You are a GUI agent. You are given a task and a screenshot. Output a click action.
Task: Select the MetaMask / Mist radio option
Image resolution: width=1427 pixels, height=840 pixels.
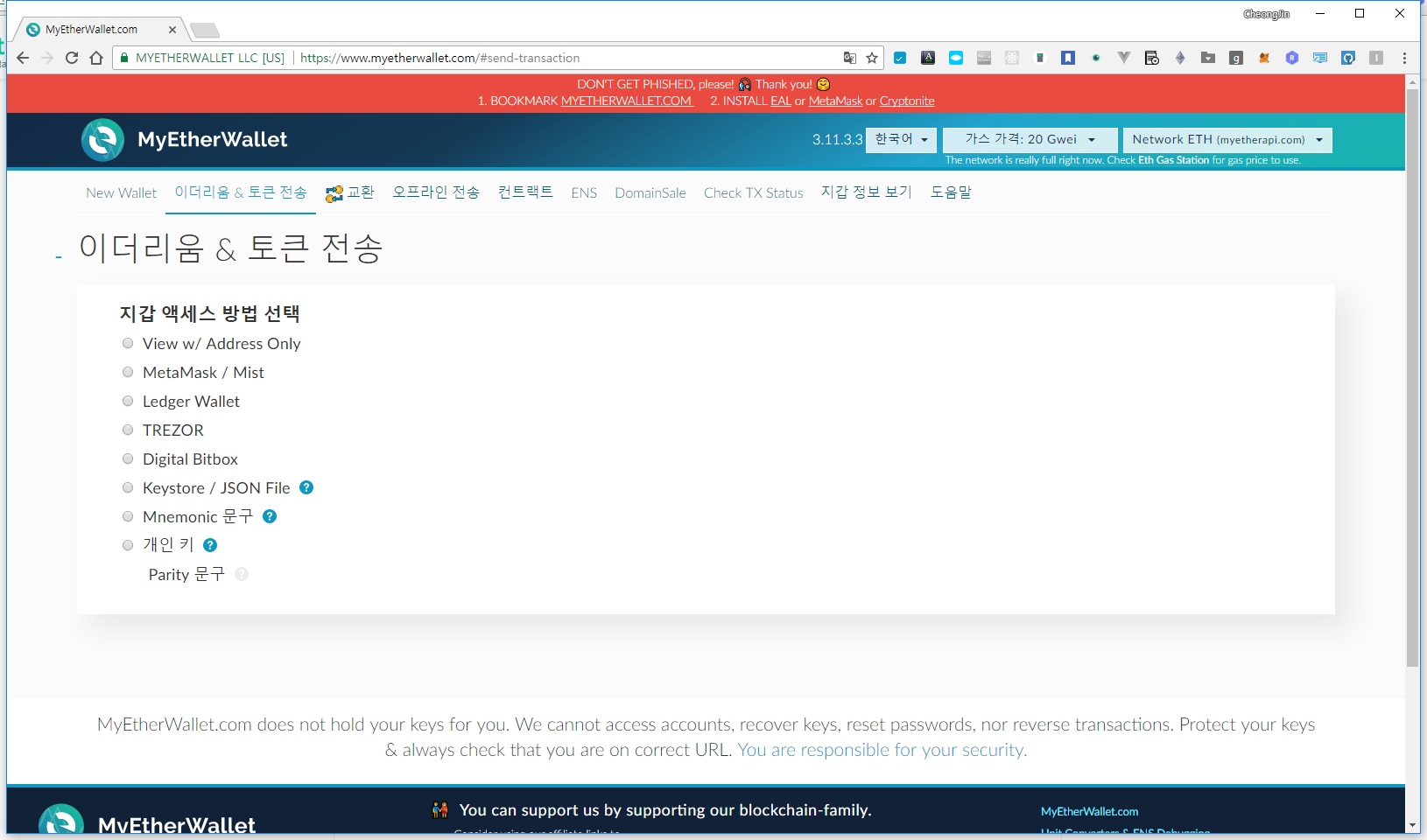click(x=128, y=373)
